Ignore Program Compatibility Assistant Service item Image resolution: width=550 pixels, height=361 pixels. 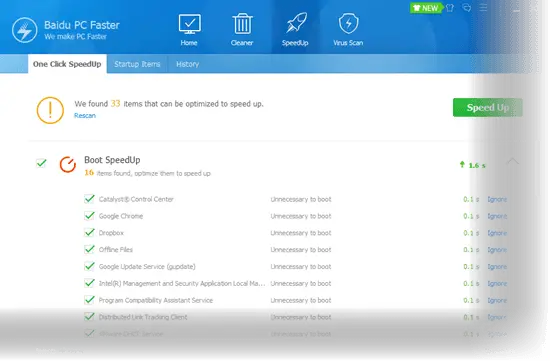coord(497,301)
